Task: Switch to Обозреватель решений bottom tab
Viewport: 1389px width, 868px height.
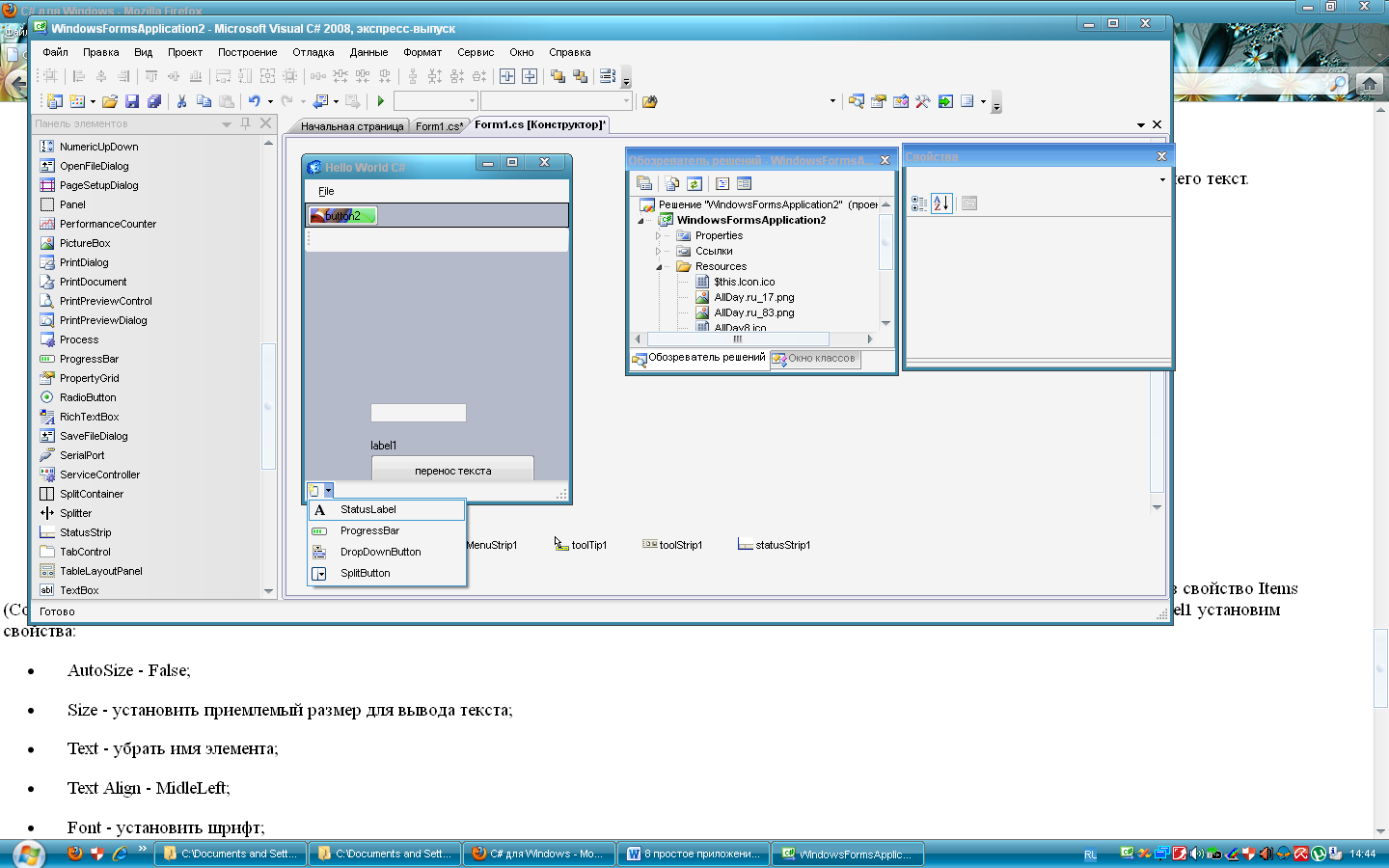Action: [x=699, y=358]
